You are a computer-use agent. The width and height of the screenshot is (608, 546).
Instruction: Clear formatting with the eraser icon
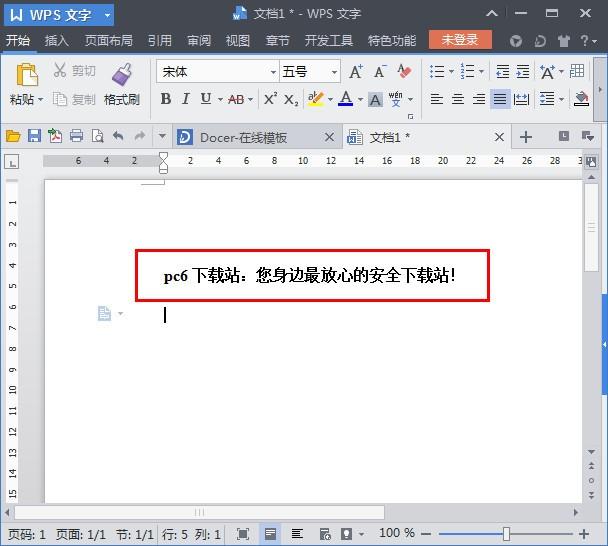tap(404, 71)
